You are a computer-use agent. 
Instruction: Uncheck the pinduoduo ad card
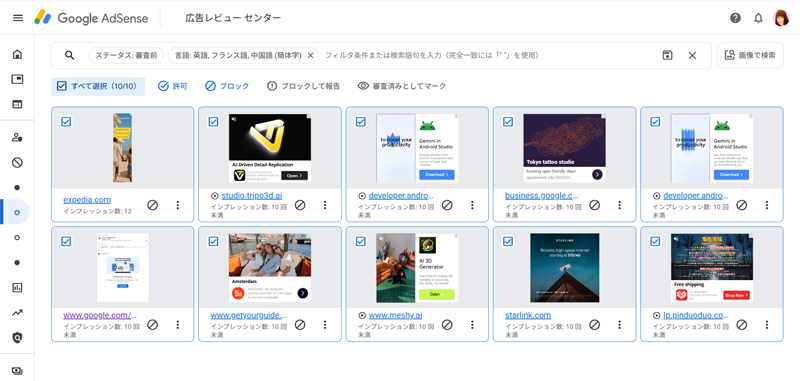pos(655,241)
